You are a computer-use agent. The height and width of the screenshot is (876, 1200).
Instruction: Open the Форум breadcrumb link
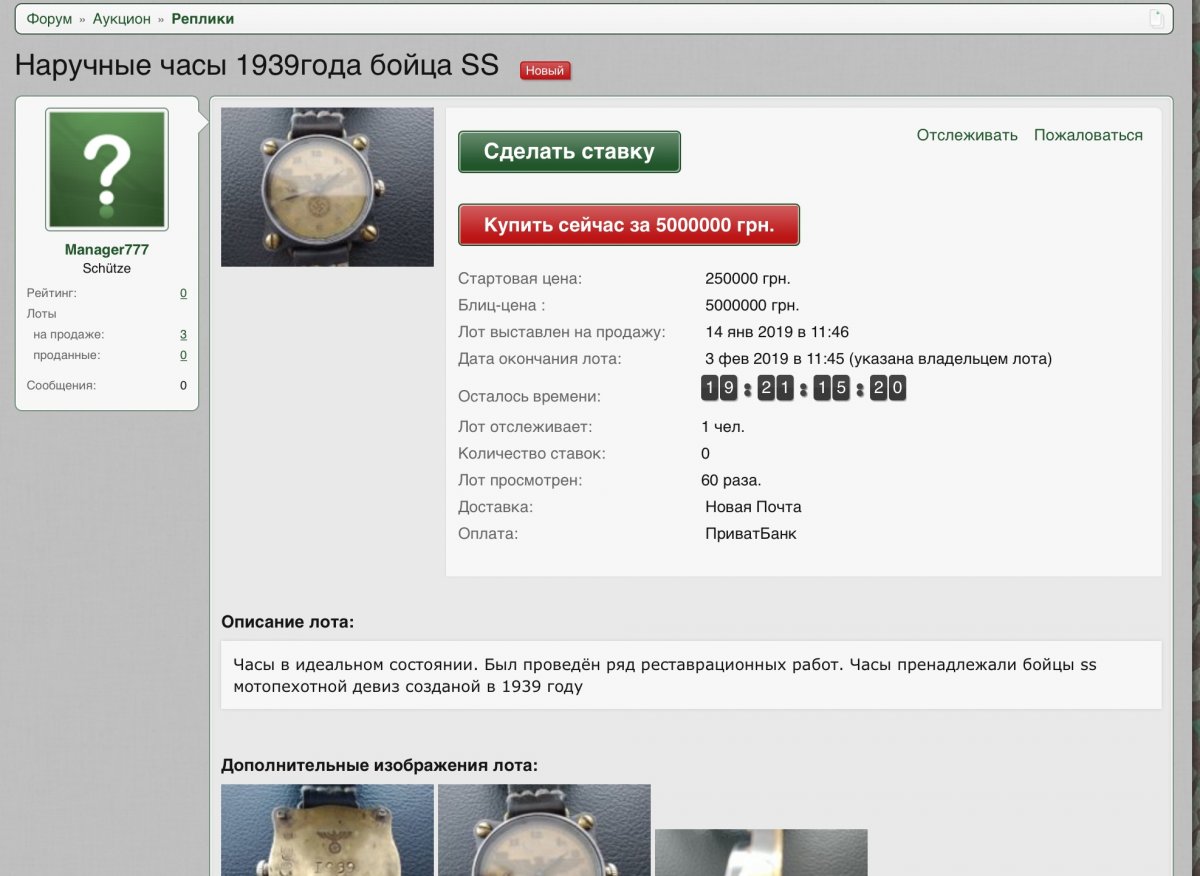tap(50, 19)
